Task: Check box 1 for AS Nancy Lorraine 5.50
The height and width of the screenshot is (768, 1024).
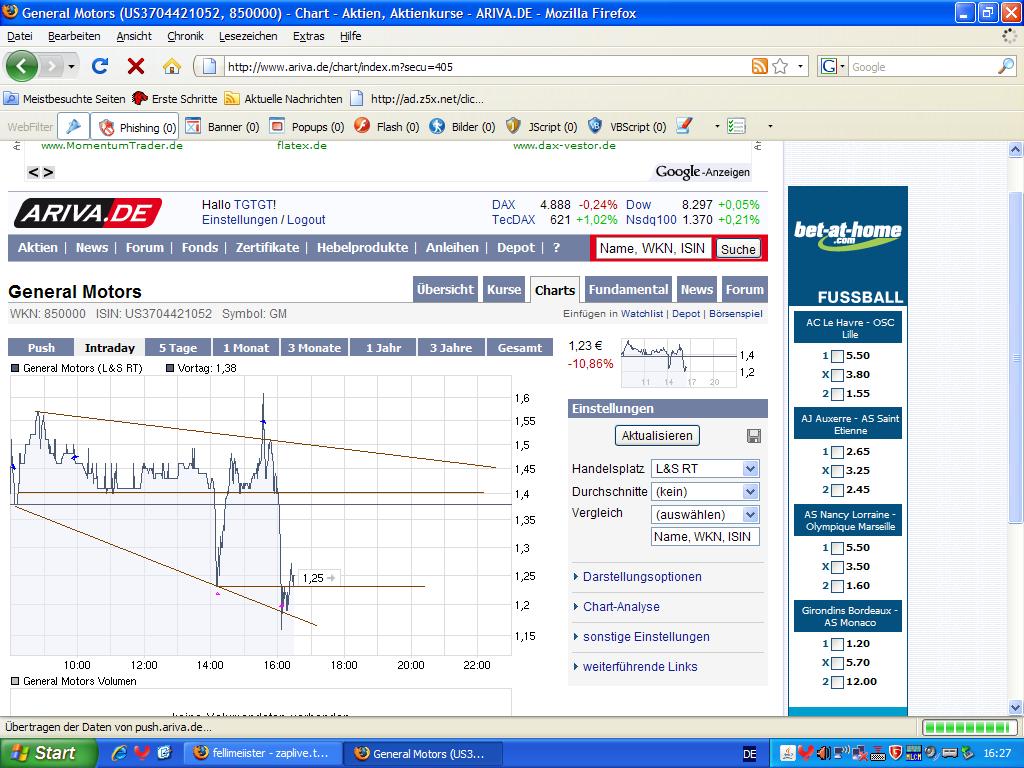Action: tap(837, 548)
